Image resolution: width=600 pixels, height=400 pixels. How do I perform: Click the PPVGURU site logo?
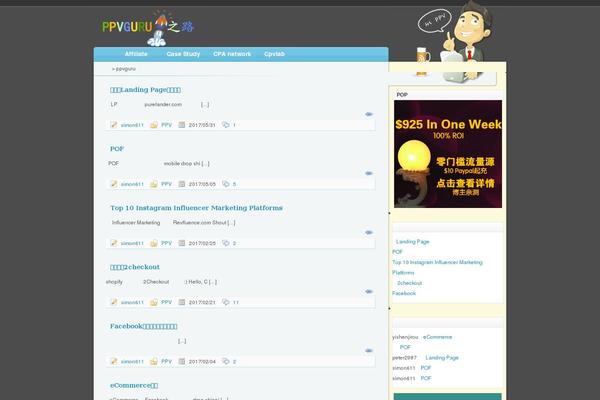(148, 28)
